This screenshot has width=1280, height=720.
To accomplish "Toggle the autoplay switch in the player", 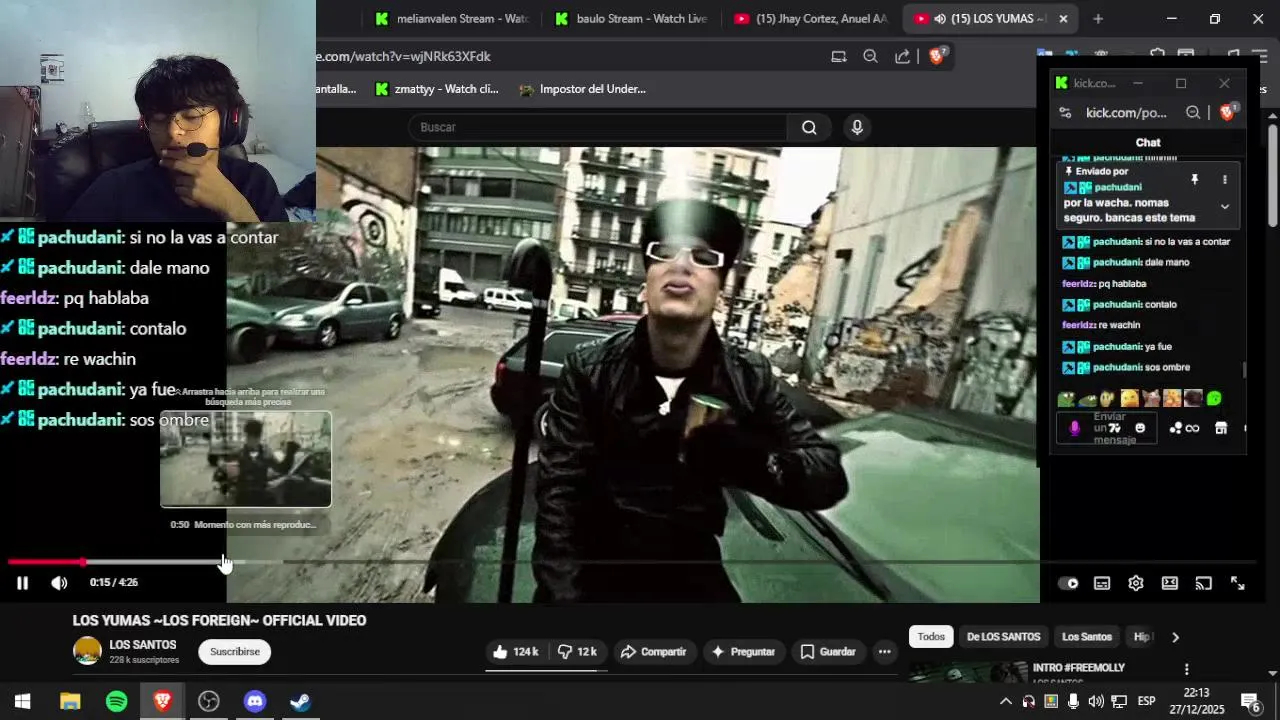I will tap(1069, 584).
